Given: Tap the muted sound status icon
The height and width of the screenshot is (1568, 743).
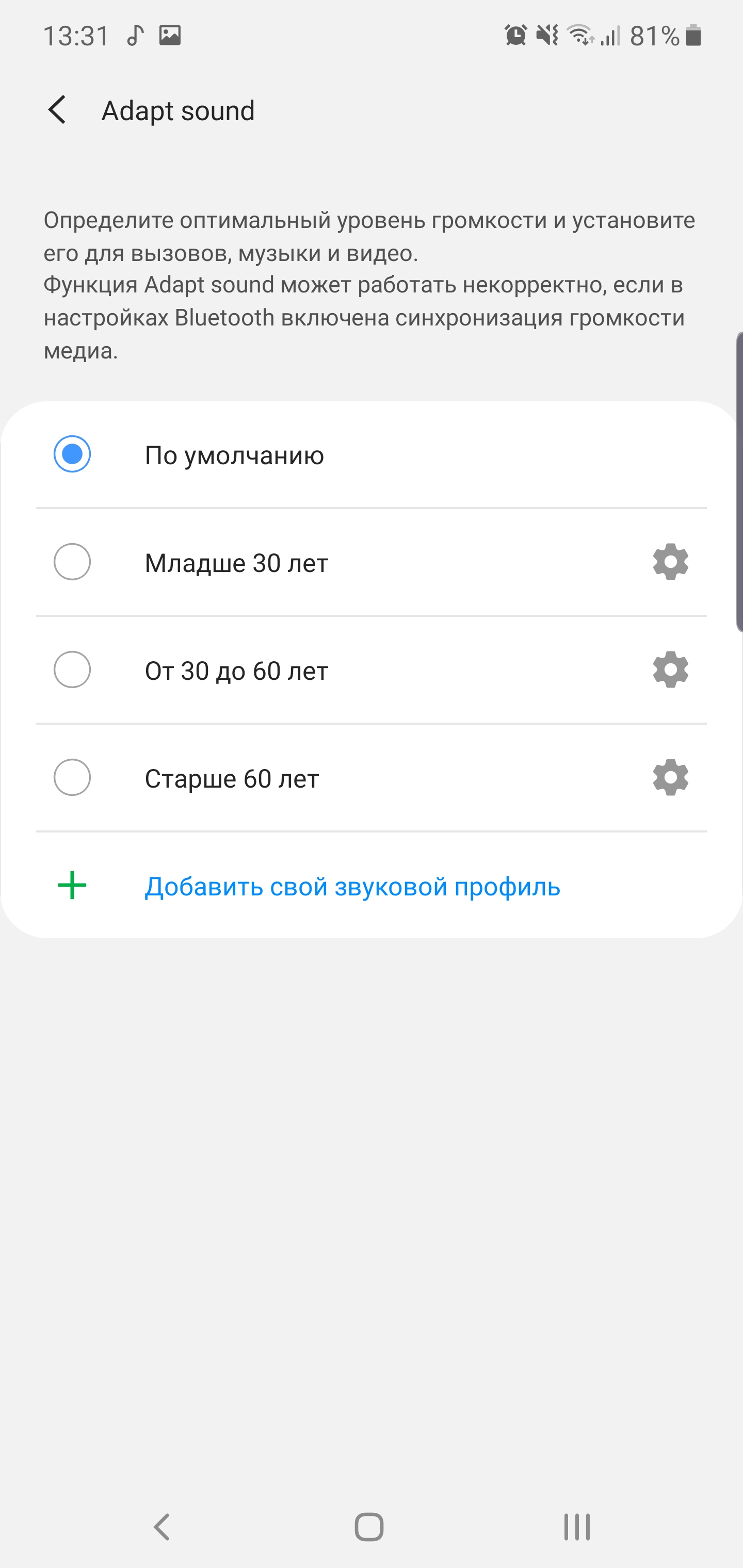Looking at the screenshot, I should coord(547,35).
